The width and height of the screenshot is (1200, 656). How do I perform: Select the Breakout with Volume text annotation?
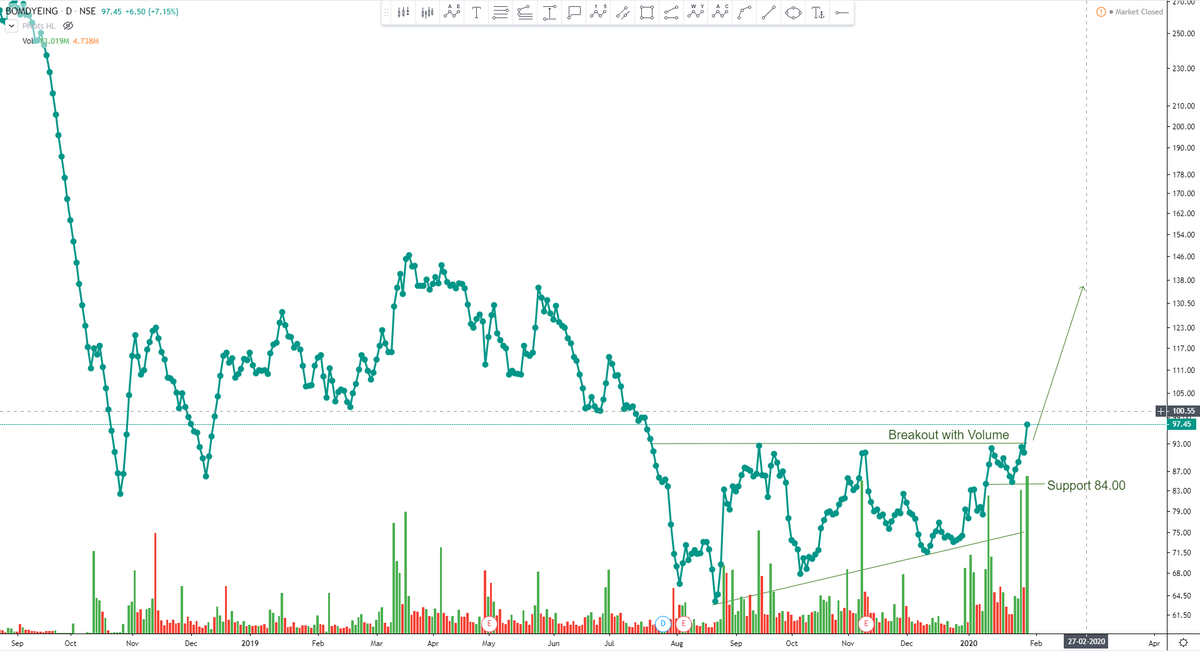(948, 435)
